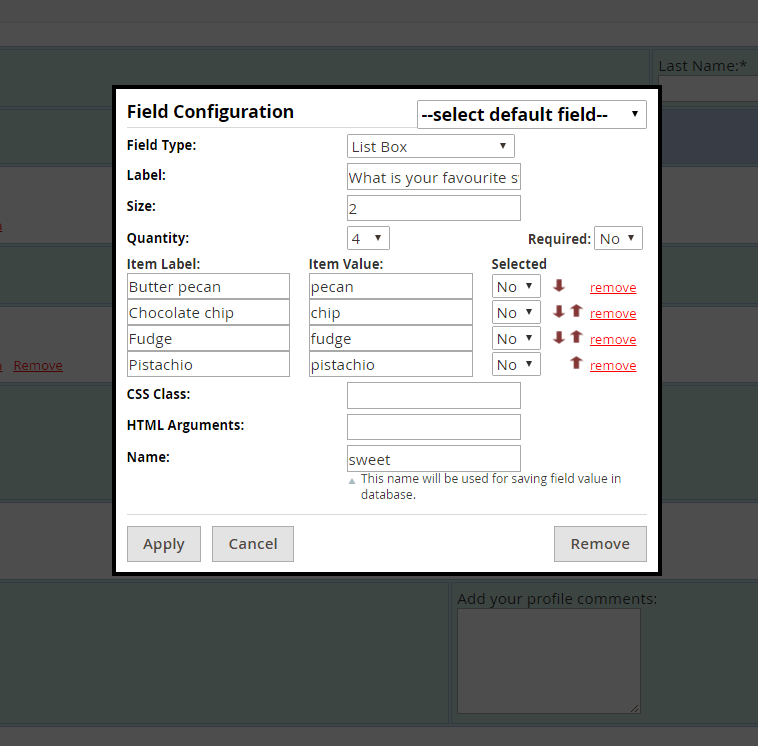Viewport: 758px width, 746px height.
Task: Click the Butter pecan item label field
Action: click(x=208, y=286)
